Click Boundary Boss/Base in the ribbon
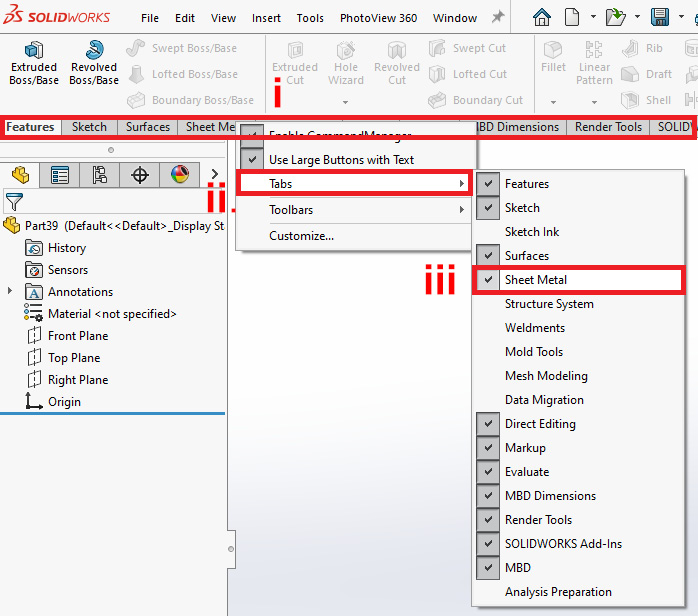 click(x=191, y=100)
